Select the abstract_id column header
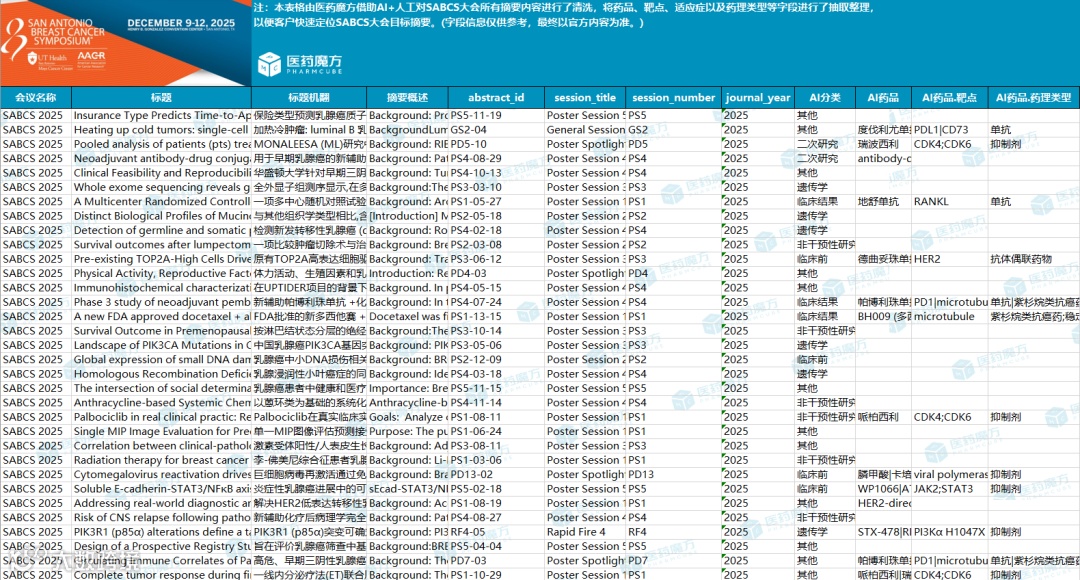This screenshot has width=1080, height=580. [496, 97]
